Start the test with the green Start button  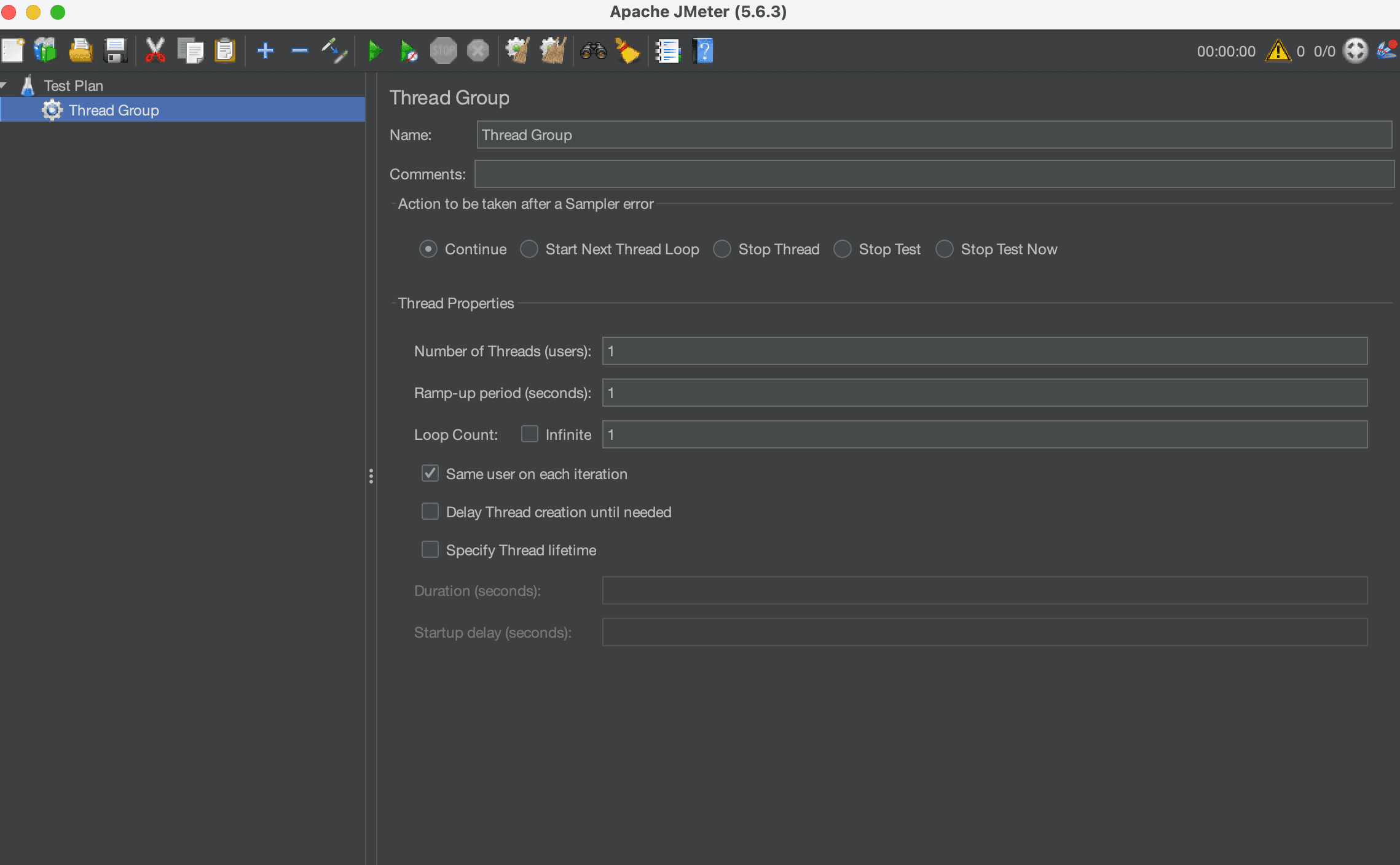[375, 50]
